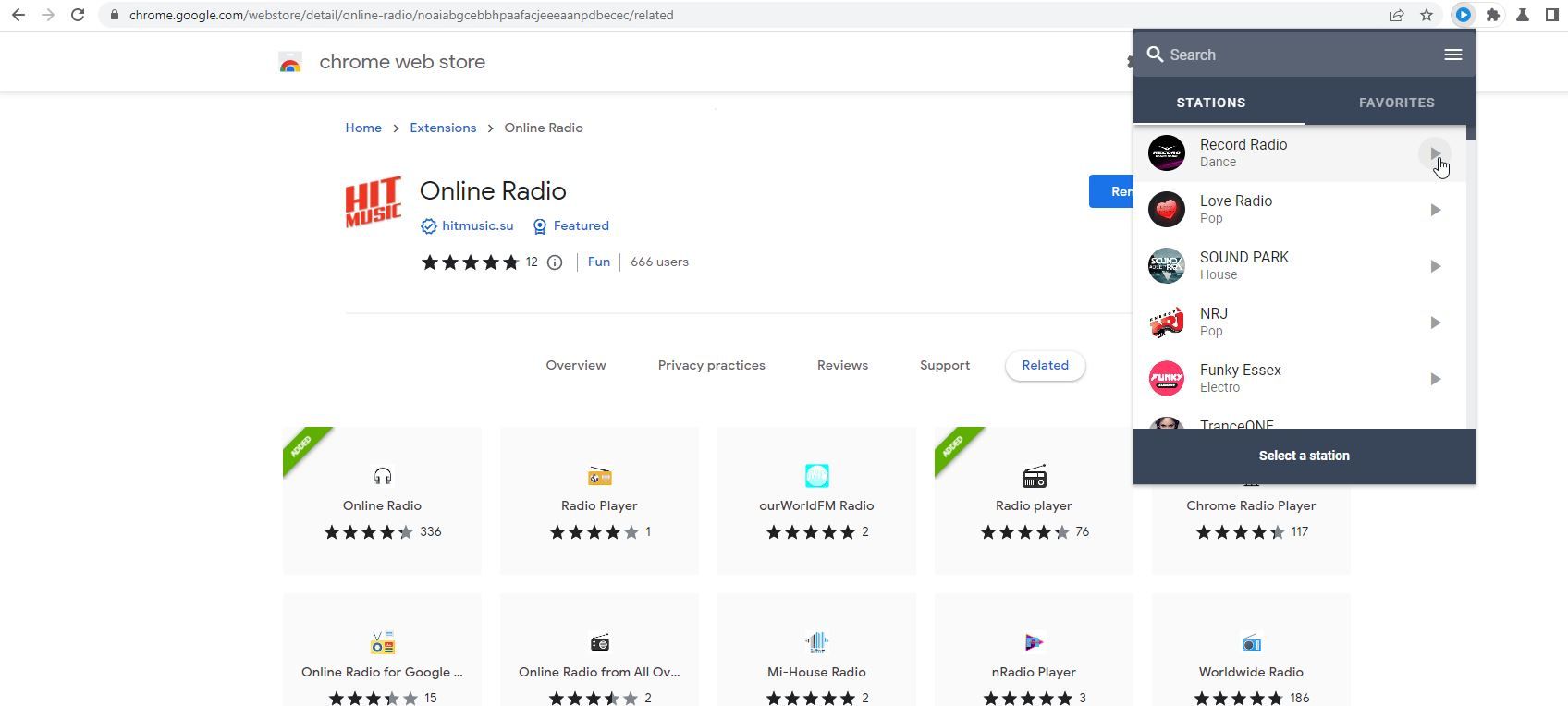Screen dimensions: 1568x706
Task: Select the Funky Essex station name
Action: tap(1241, 371)
